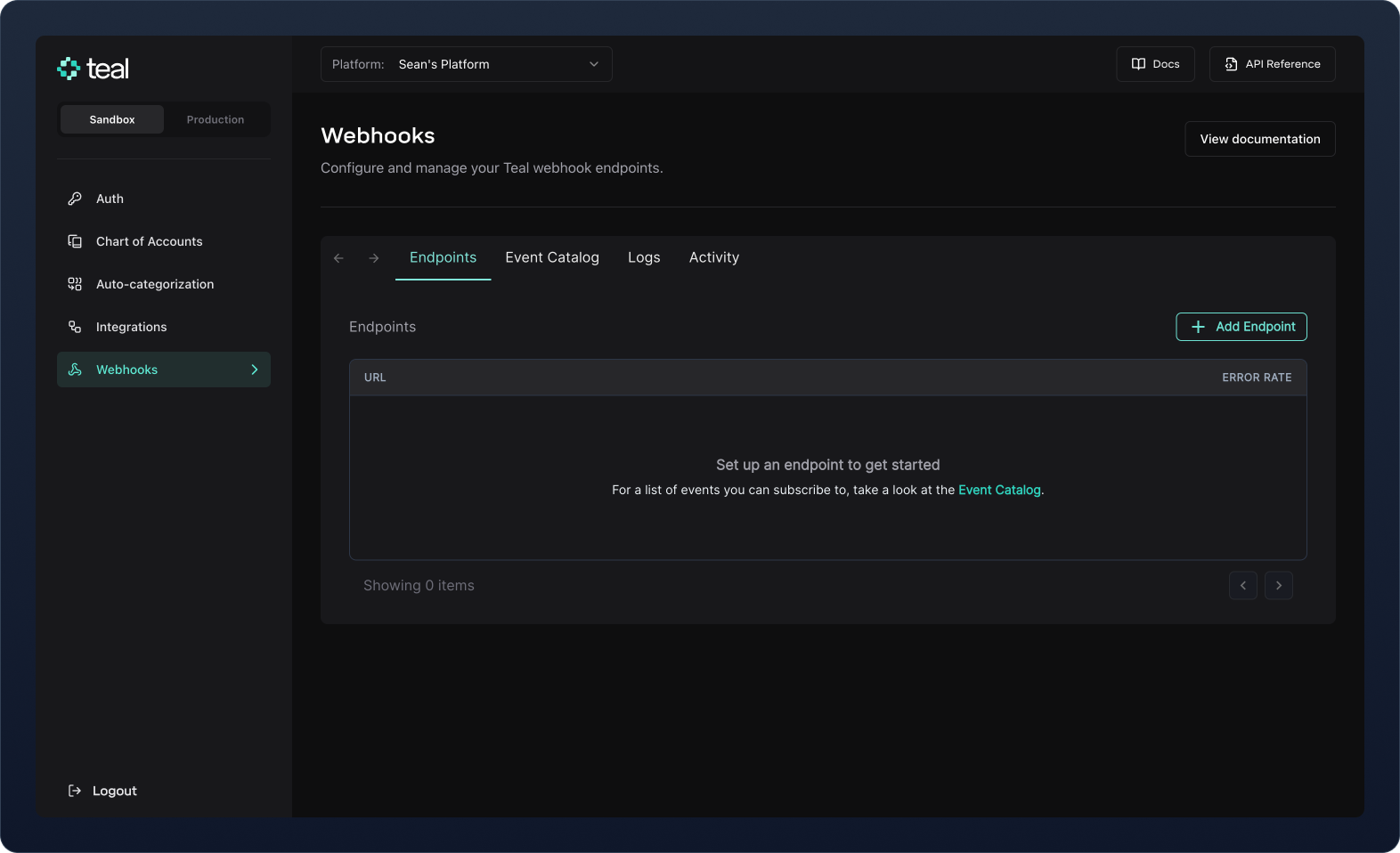Open the Activity tab
This screenshot has width=1400, height=853.
[714, 258]
